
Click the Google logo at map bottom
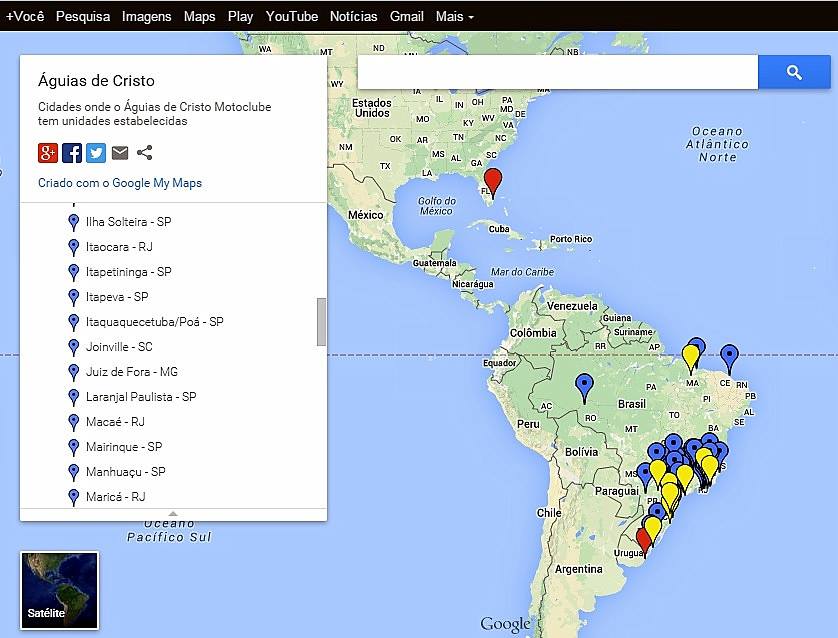505,624
